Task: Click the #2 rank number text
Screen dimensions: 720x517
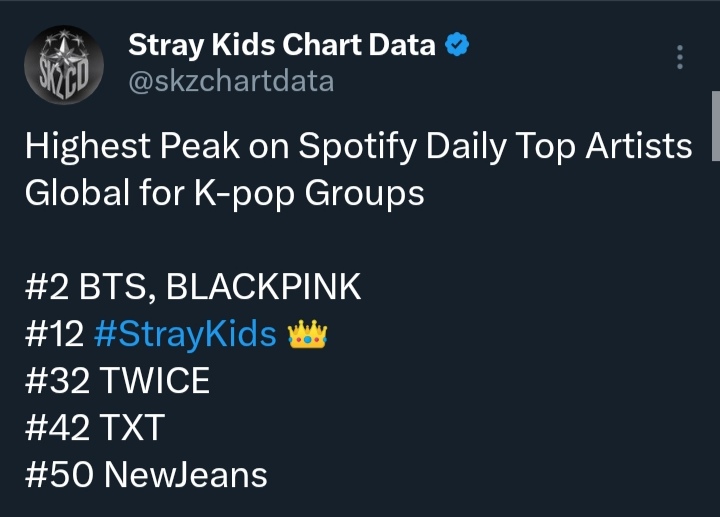Action: click(x=47, y=287)
